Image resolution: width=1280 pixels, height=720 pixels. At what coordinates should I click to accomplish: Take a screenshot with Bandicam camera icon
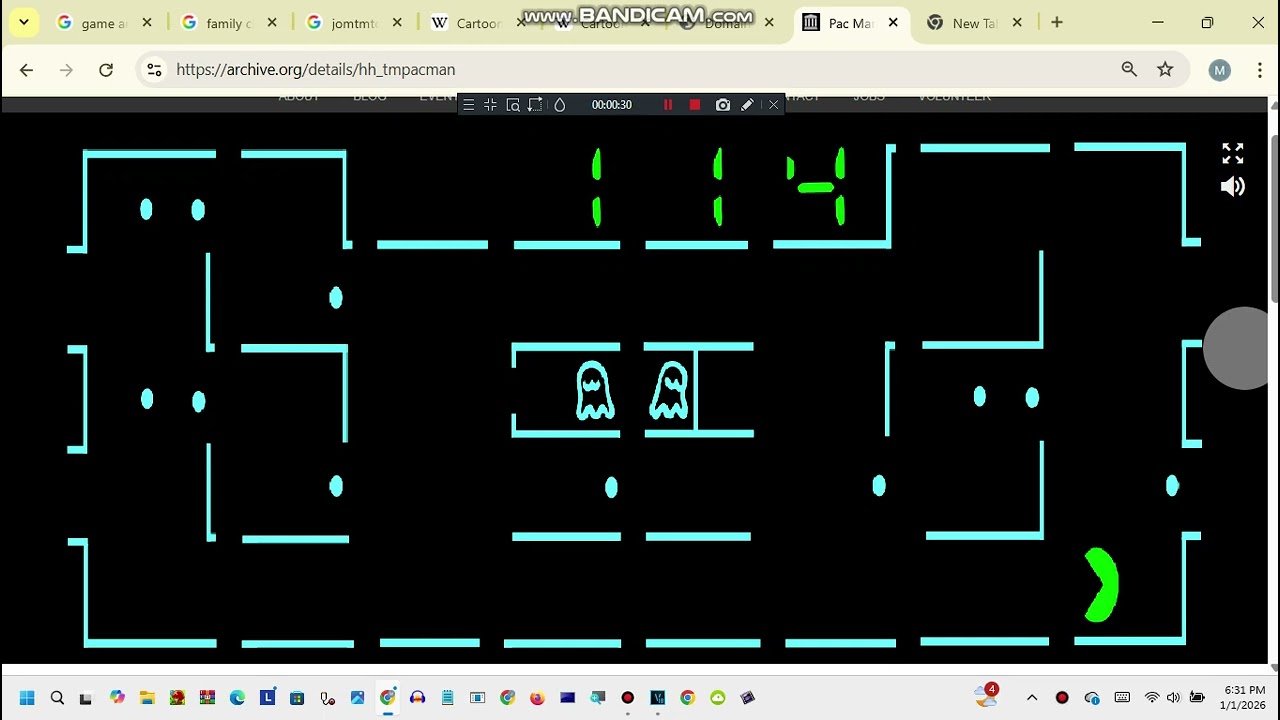point(723,105)
